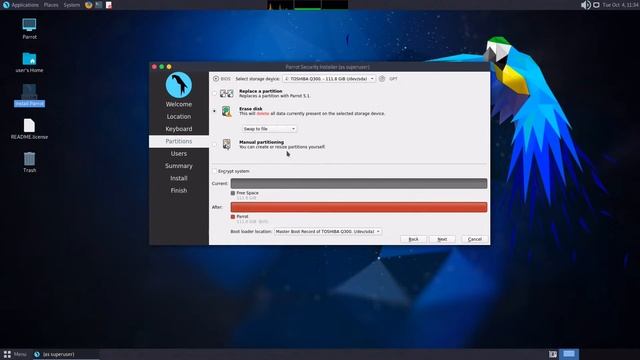Open the storage device dropdown

click(x=329, y=78)
